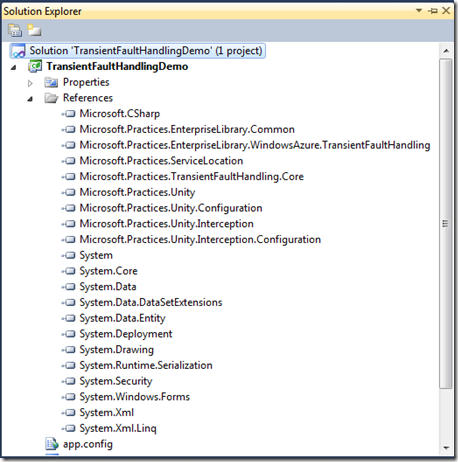Click the Show All Files toolbar icon
This screenshot has width=458, height=462.
(34, 30)
